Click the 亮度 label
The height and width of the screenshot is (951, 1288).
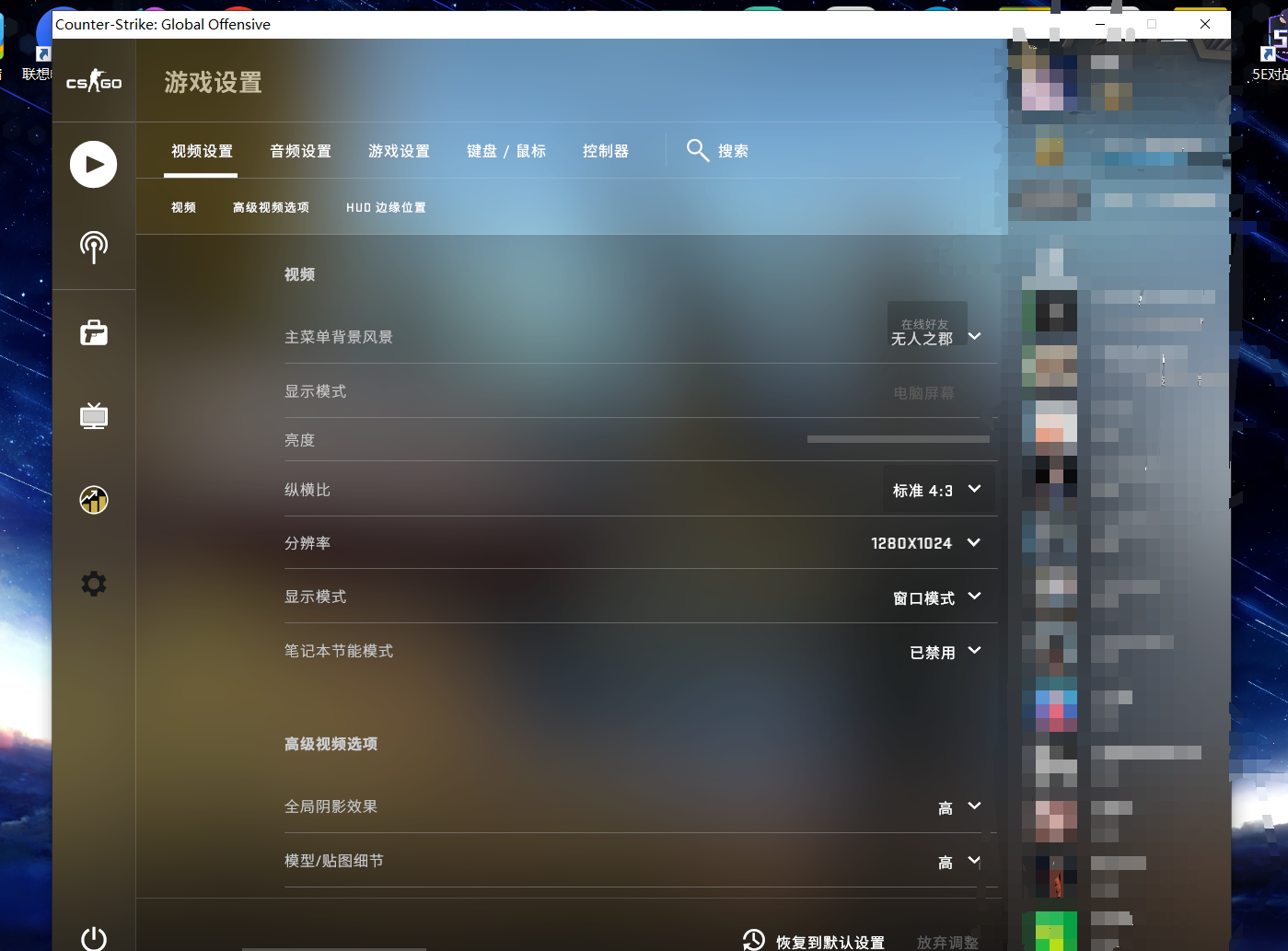300,440
